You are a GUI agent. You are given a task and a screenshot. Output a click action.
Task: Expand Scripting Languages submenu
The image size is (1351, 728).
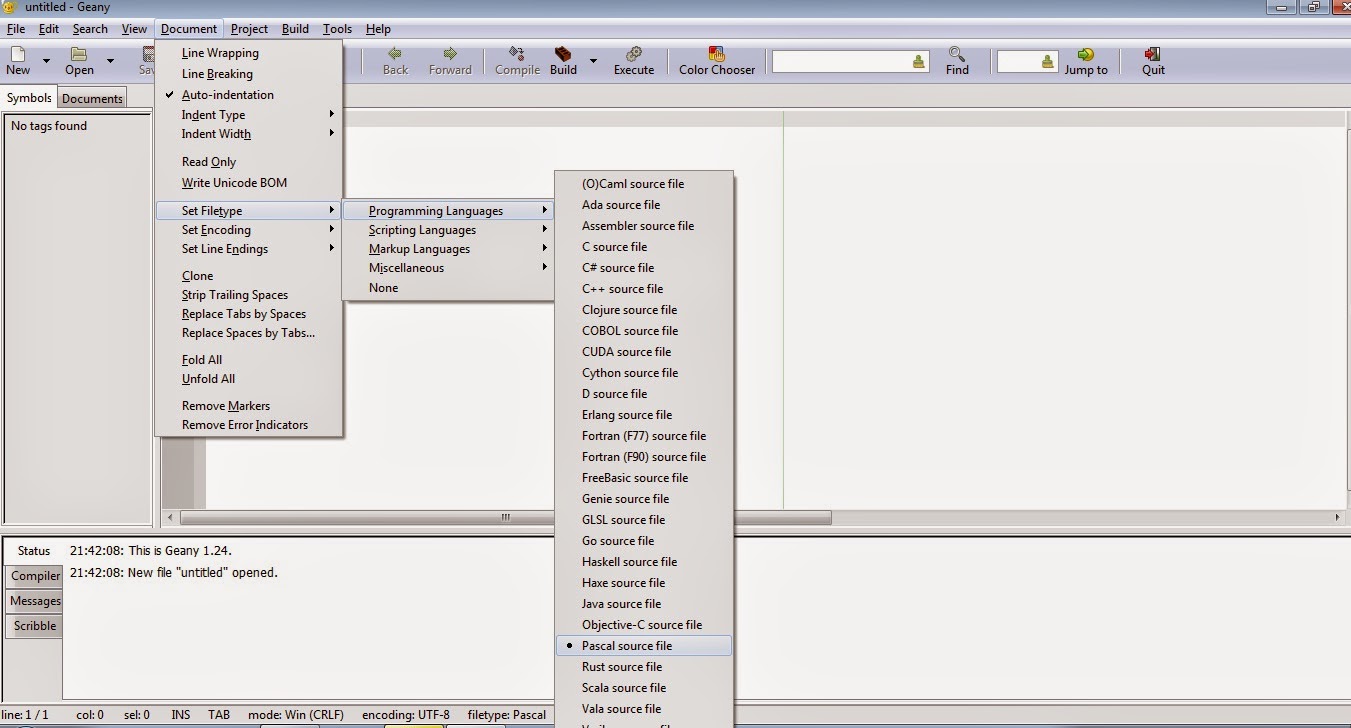pos(448,230)
